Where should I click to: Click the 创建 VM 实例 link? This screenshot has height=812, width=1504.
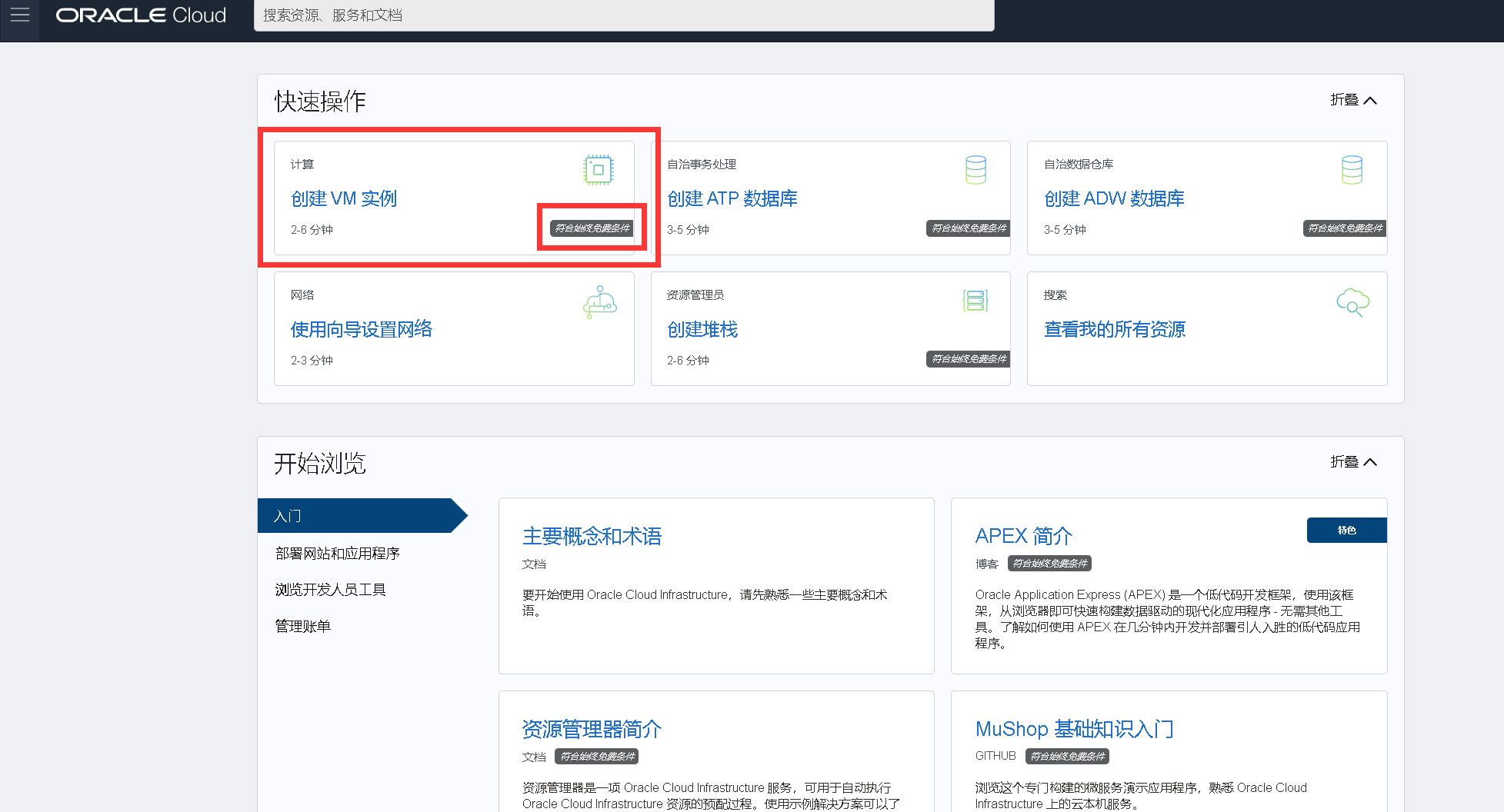tap(343, 198)
